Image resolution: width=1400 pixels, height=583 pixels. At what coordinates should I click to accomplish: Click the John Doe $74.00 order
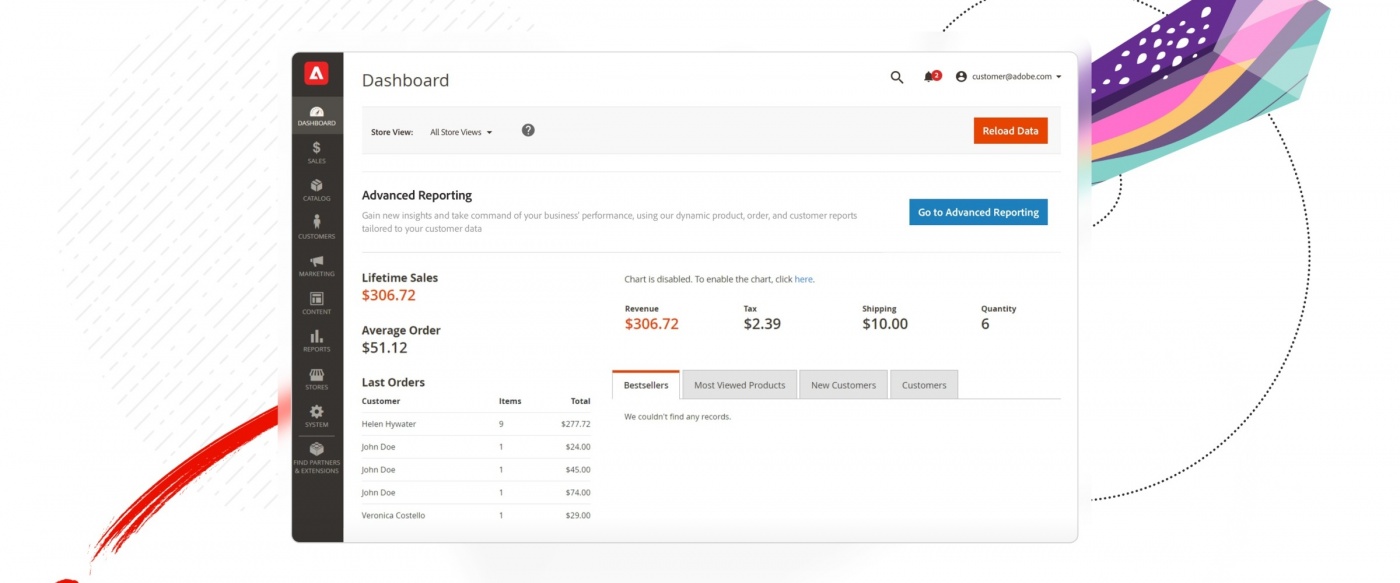[476, 493]
